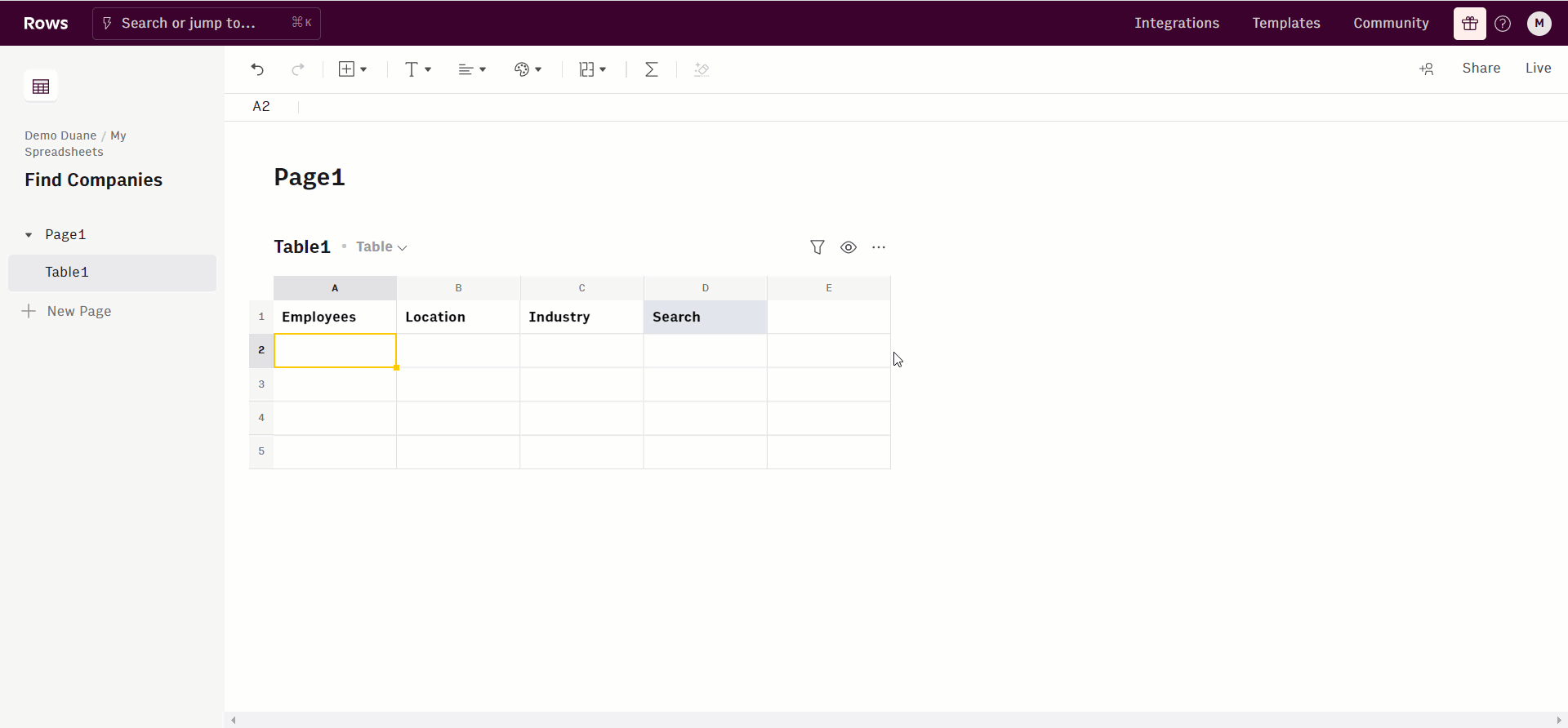Click the table filter funnel icon
1568x728 pixels.
tap(817, 247)
